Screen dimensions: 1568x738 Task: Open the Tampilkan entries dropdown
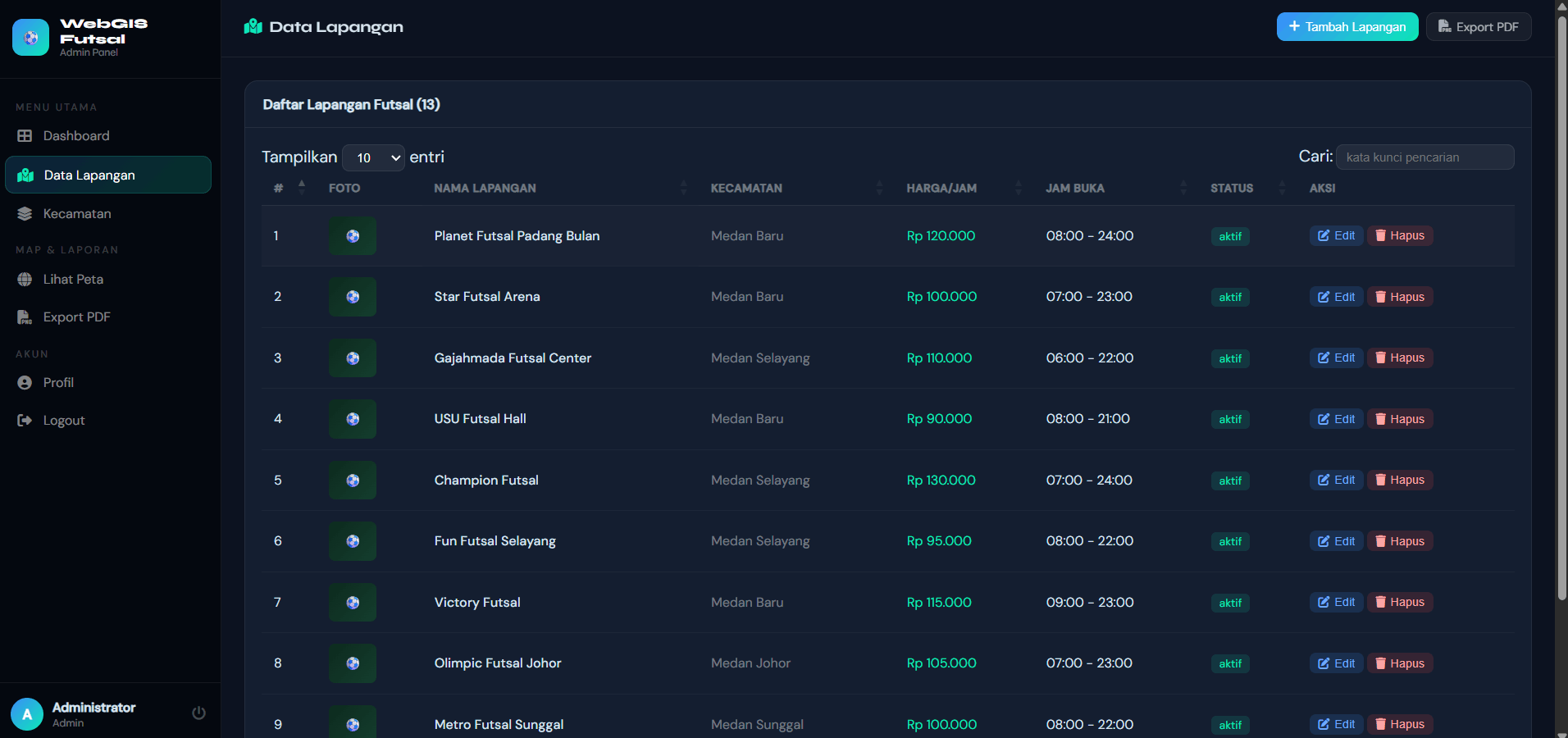point(374,157)
